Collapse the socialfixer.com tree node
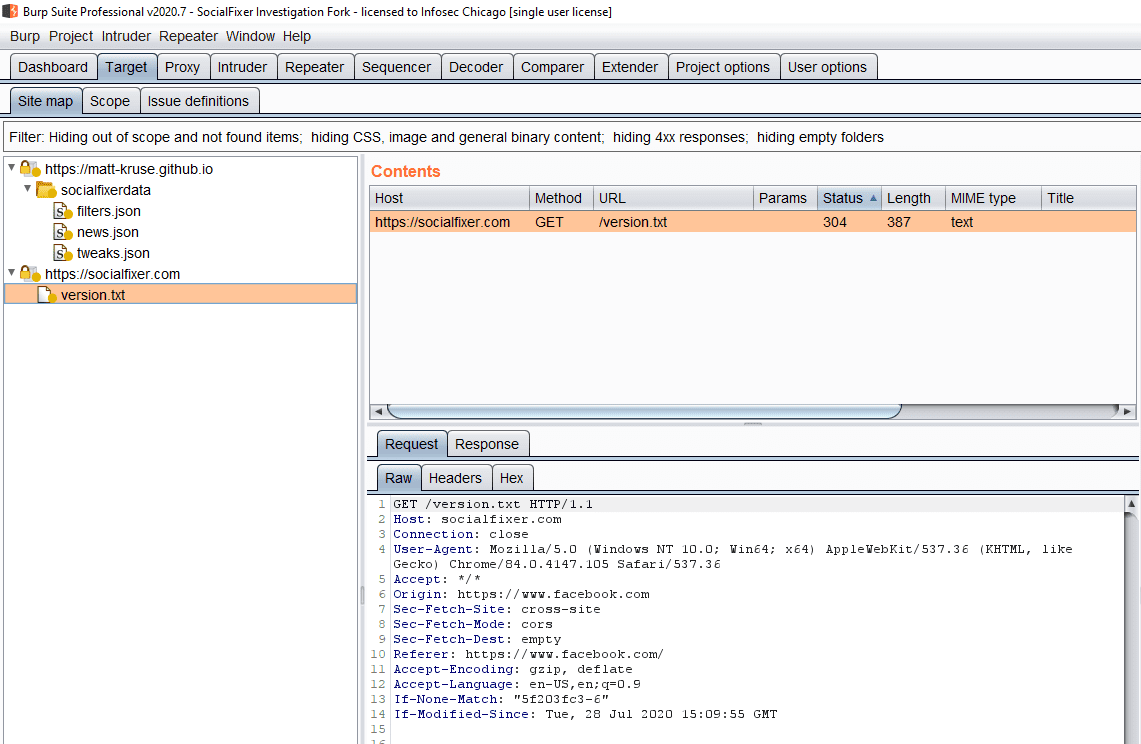The width and height of the screenshot is (1141, 744). point(12,273)
